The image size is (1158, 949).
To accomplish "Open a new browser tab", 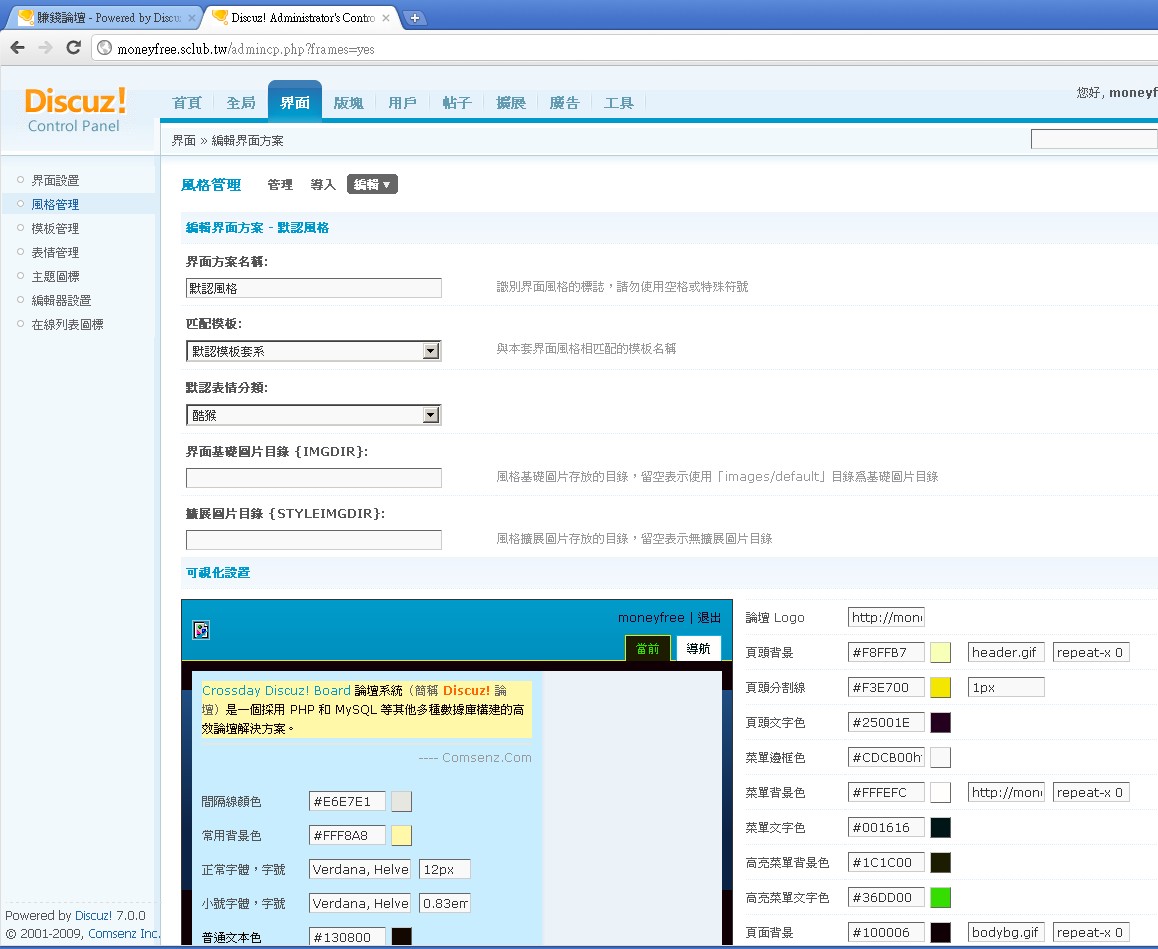I will 415,18.
